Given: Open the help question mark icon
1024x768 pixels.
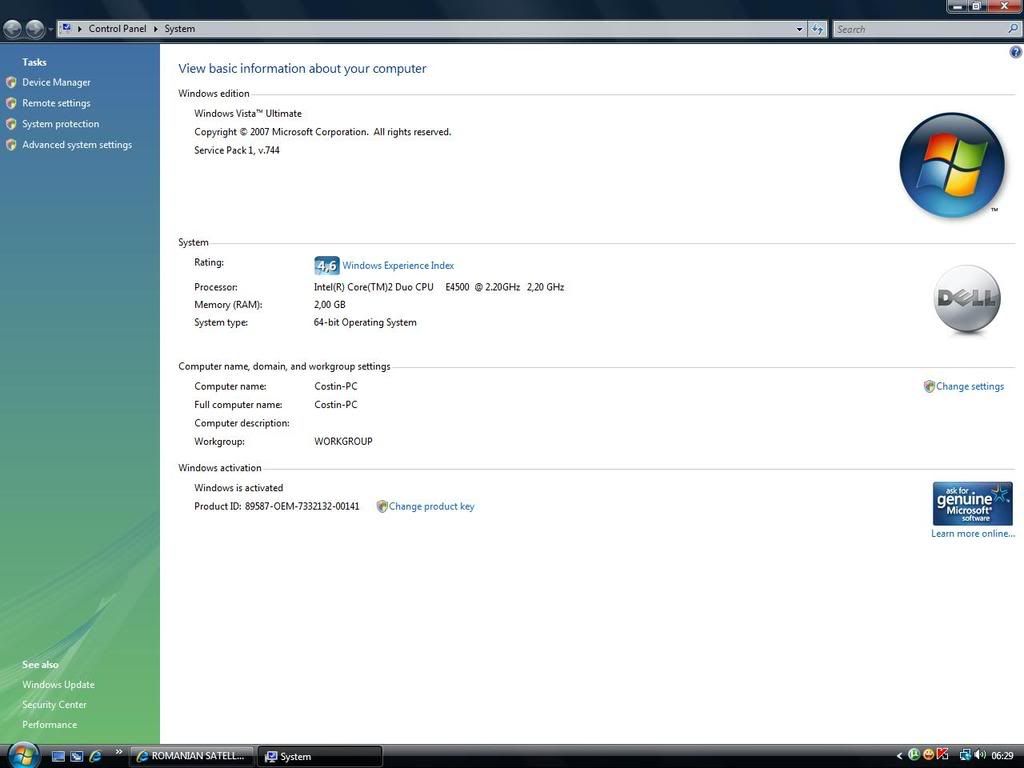Looking at the screenshot, I should [1016, 52].
